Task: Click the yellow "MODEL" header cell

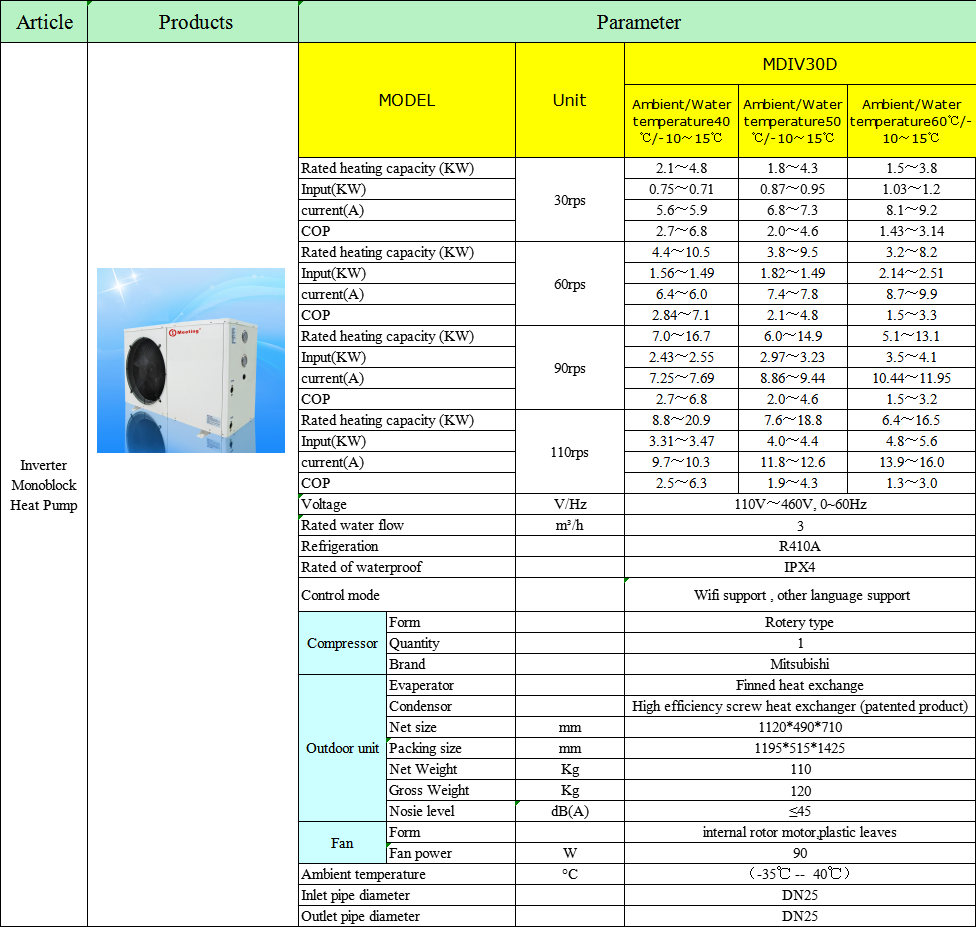Action: tap(407, 100)
